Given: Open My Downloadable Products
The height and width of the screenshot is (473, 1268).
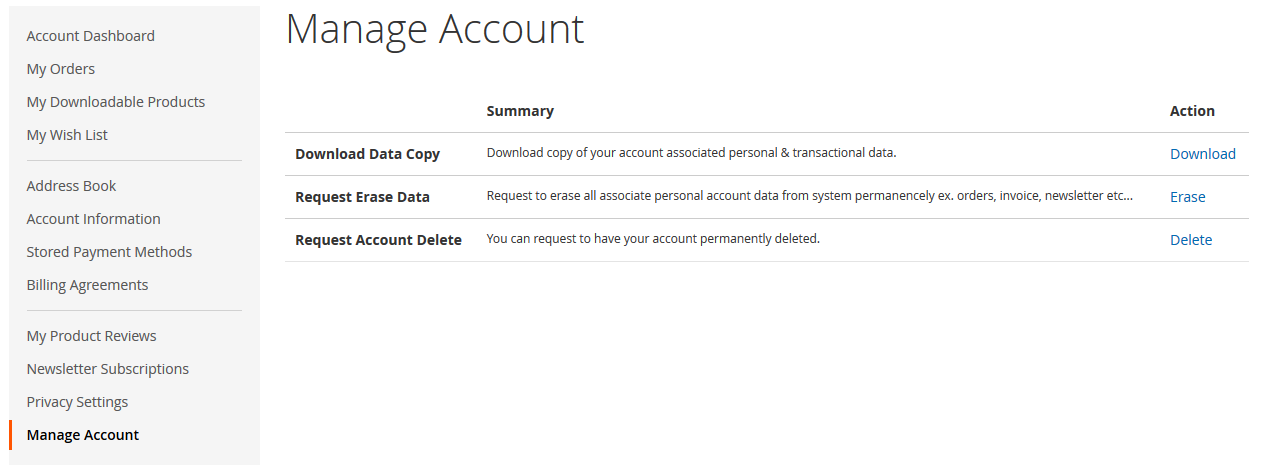Looking at the screenshot, I should coord(115,102).
